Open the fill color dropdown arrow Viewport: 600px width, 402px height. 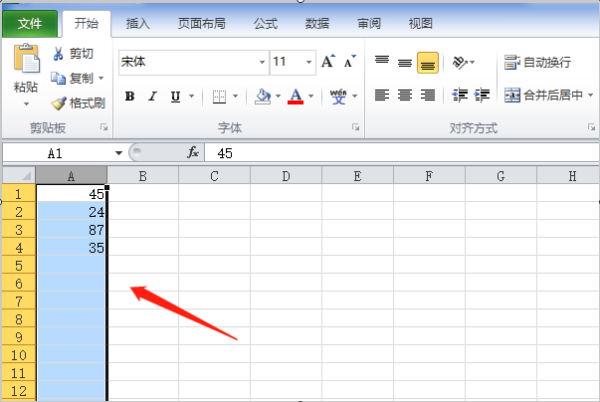[278, 96]
